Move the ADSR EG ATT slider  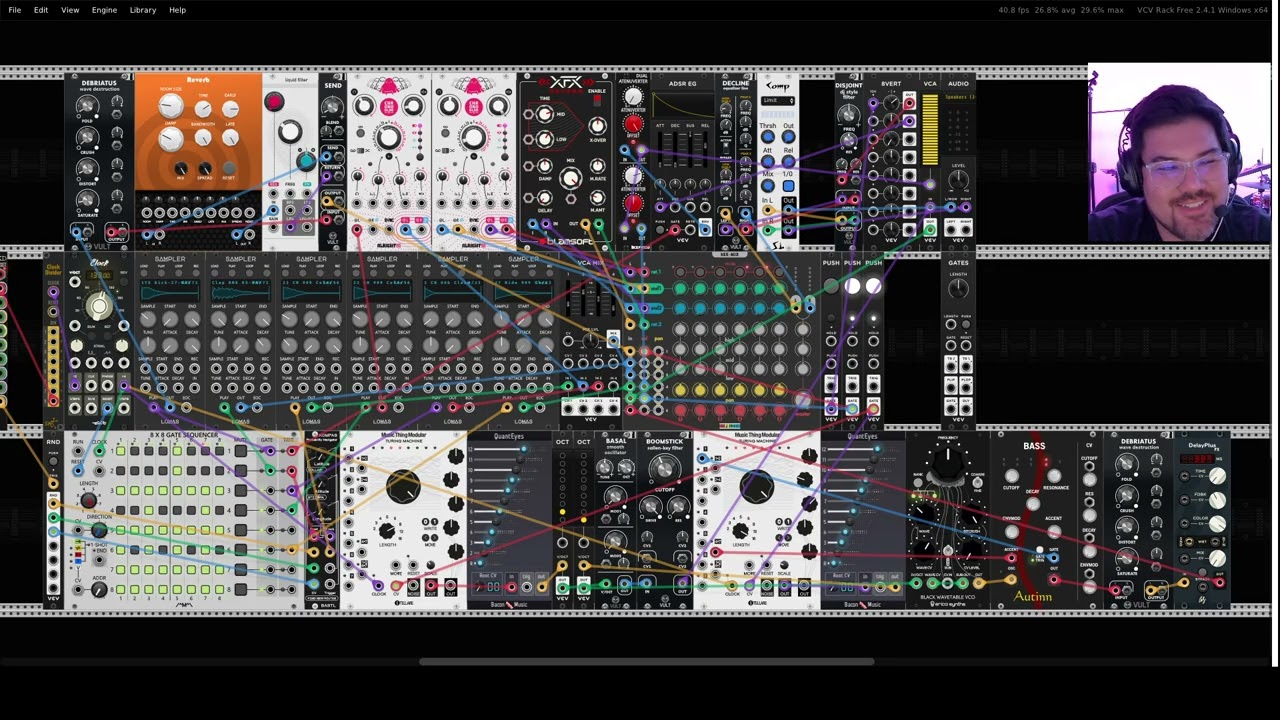(661, 147)
